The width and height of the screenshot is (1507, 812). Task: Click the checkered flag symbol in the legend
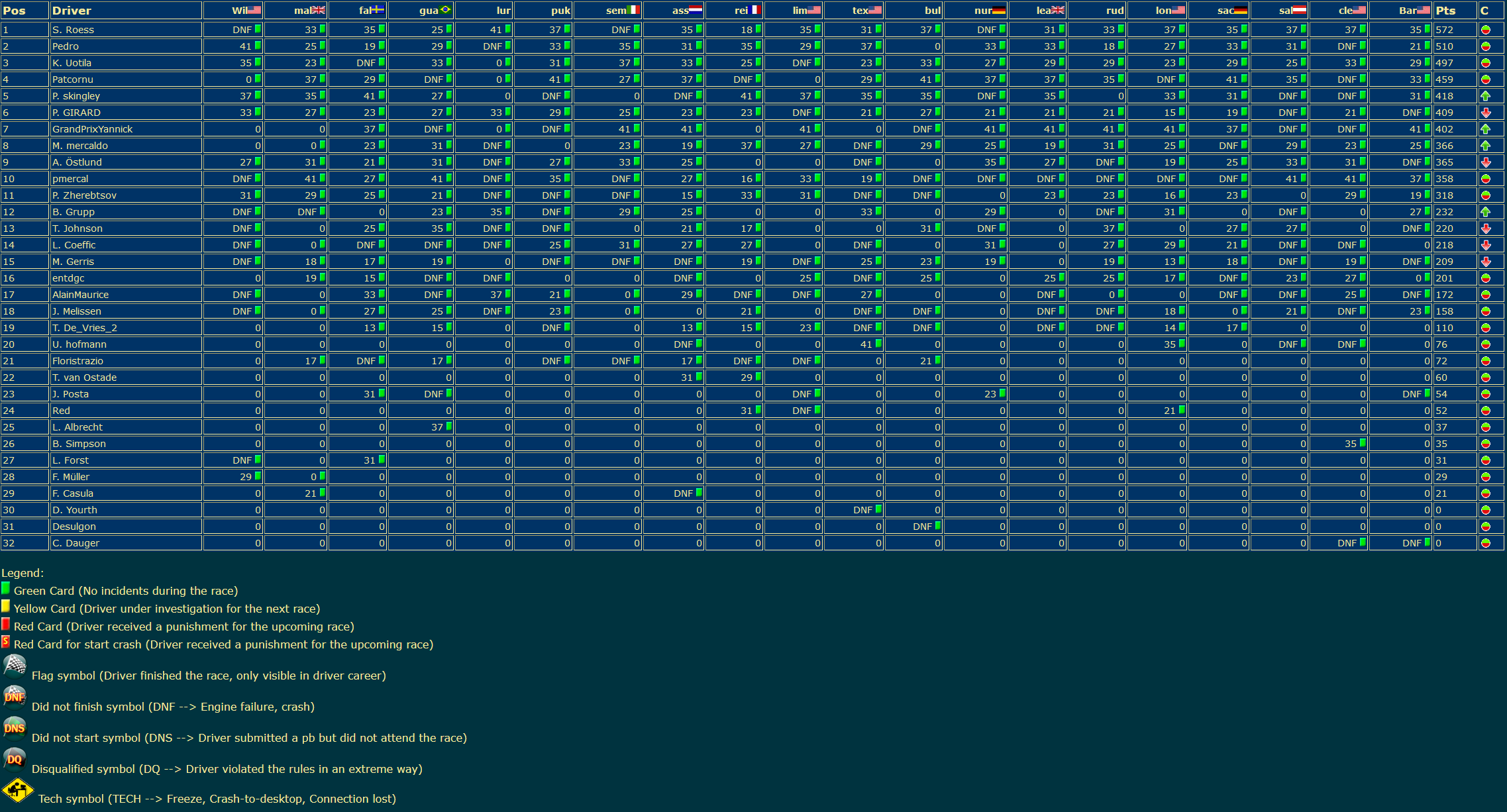point(14,665)
